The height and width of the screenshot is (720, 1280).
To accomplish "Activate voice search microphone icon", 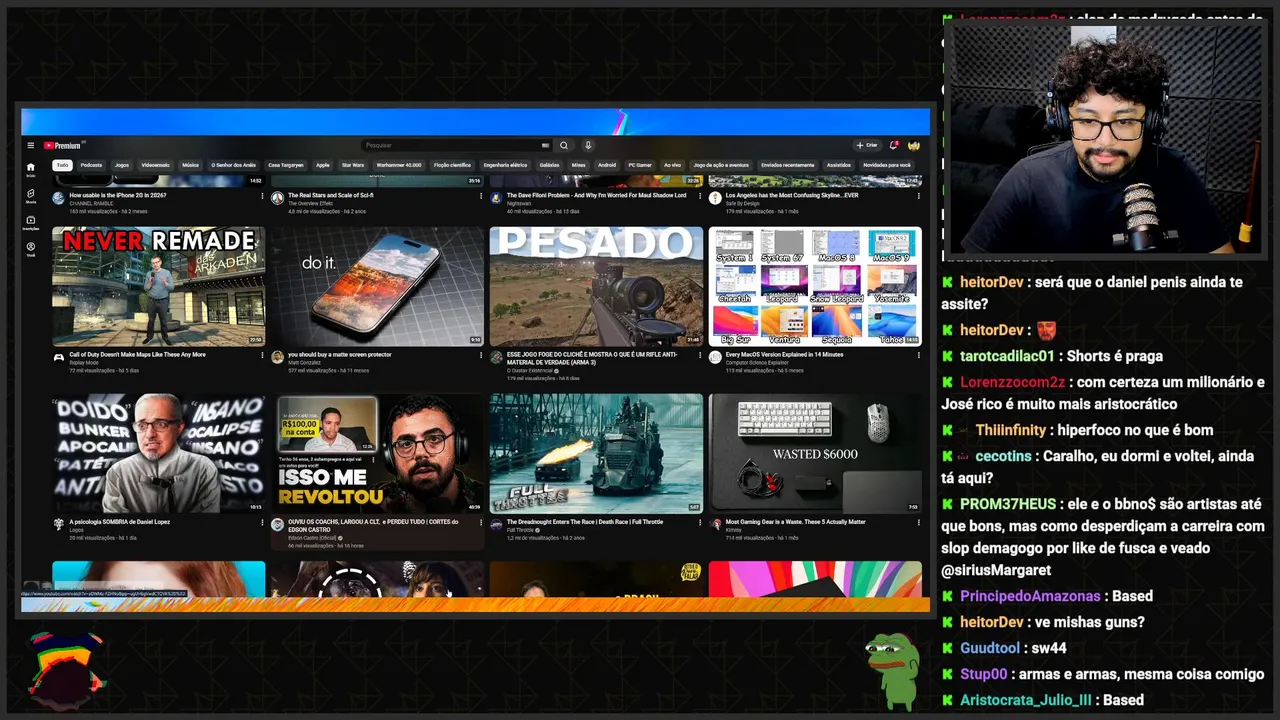I will 588,145.
